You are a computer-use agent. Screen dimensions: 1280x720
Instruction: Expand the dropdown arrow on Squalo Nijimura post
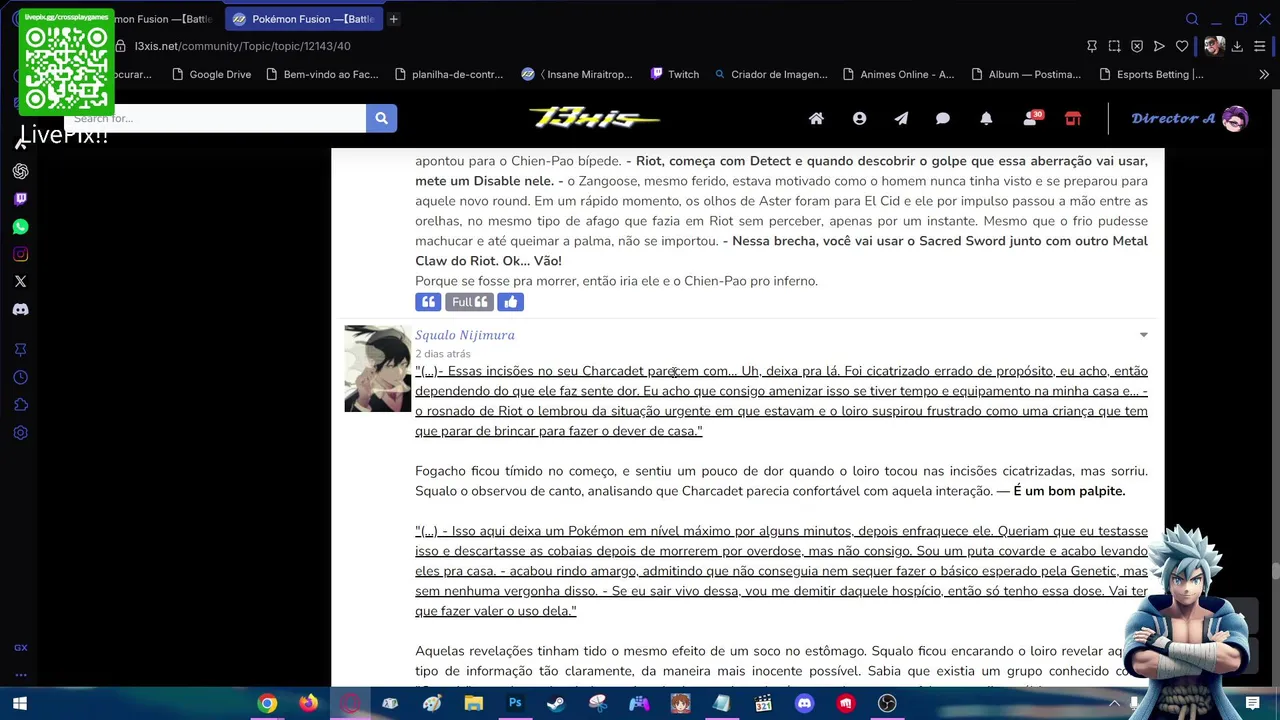[x=1143, y=335]
